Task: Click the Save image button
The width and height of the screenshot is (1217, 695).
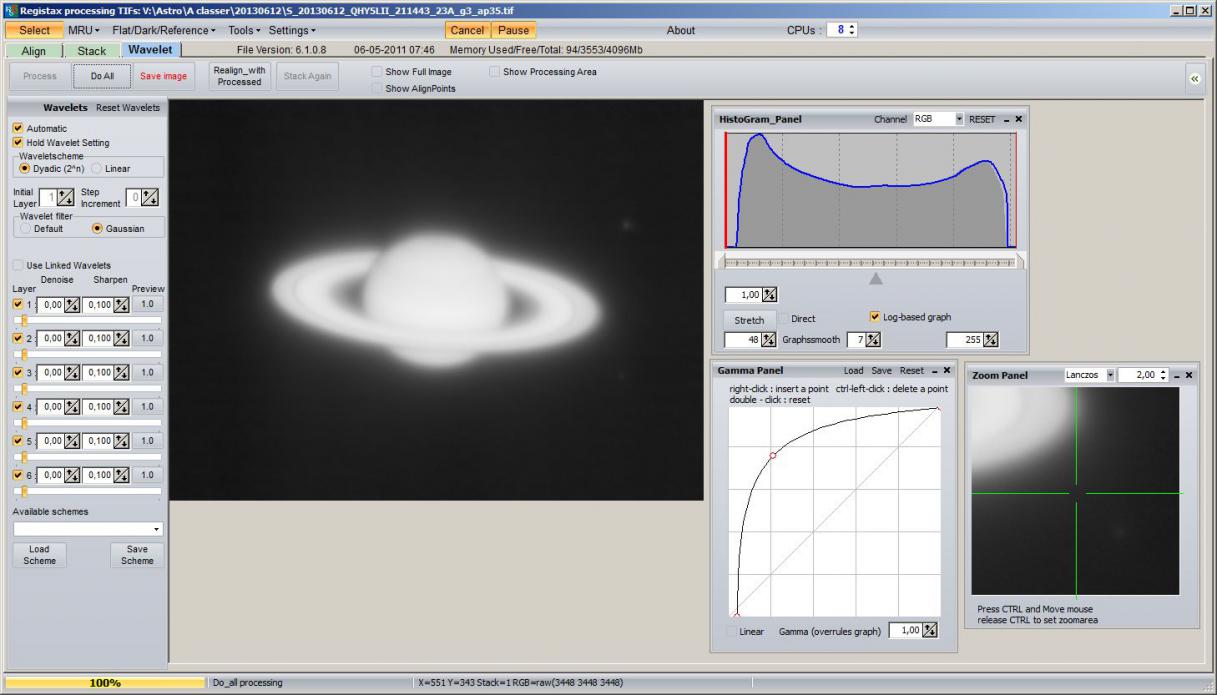Action: [163, 76]
